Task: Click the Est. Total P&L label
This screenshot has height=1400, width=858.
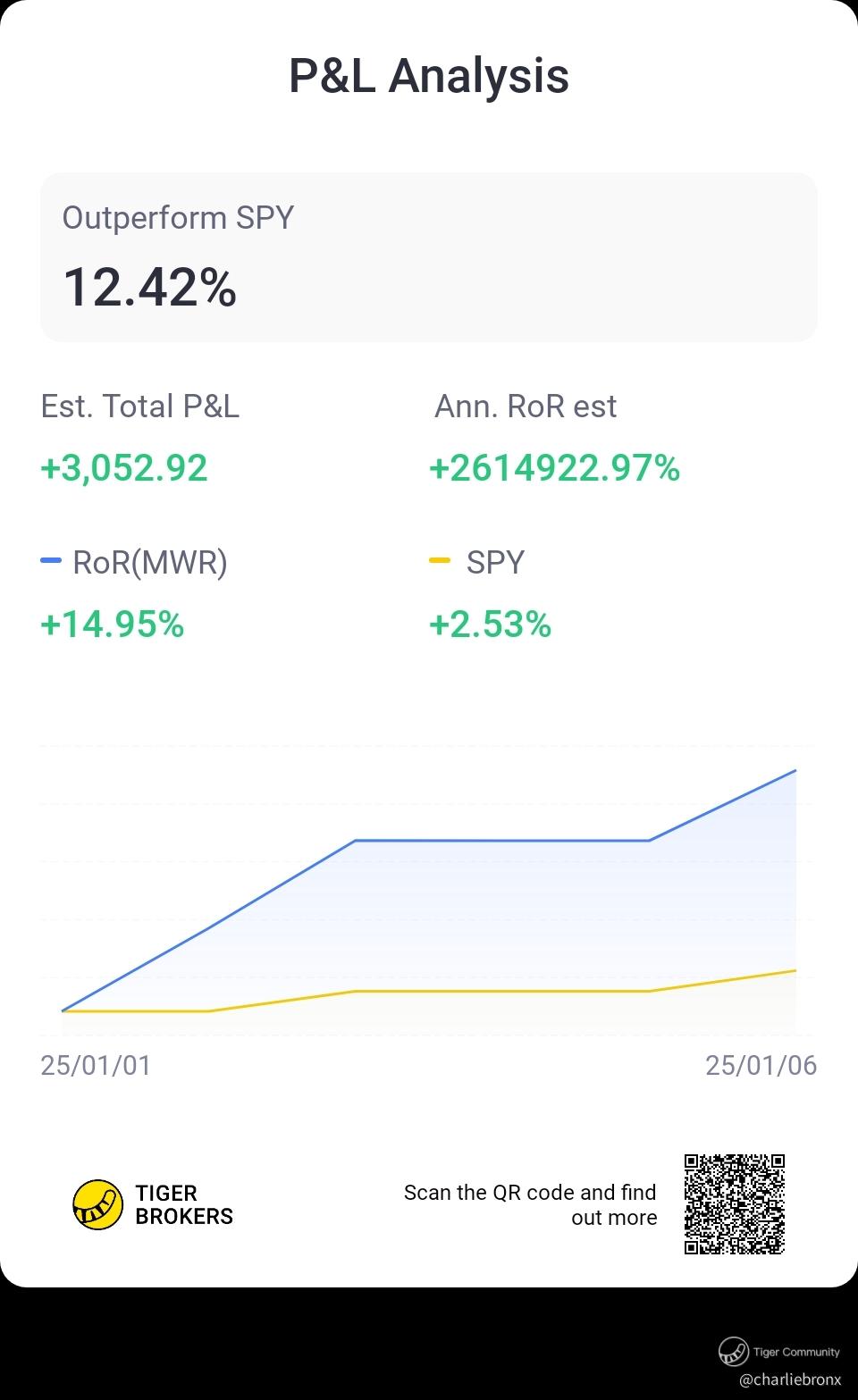Action: tap(140, 407)
